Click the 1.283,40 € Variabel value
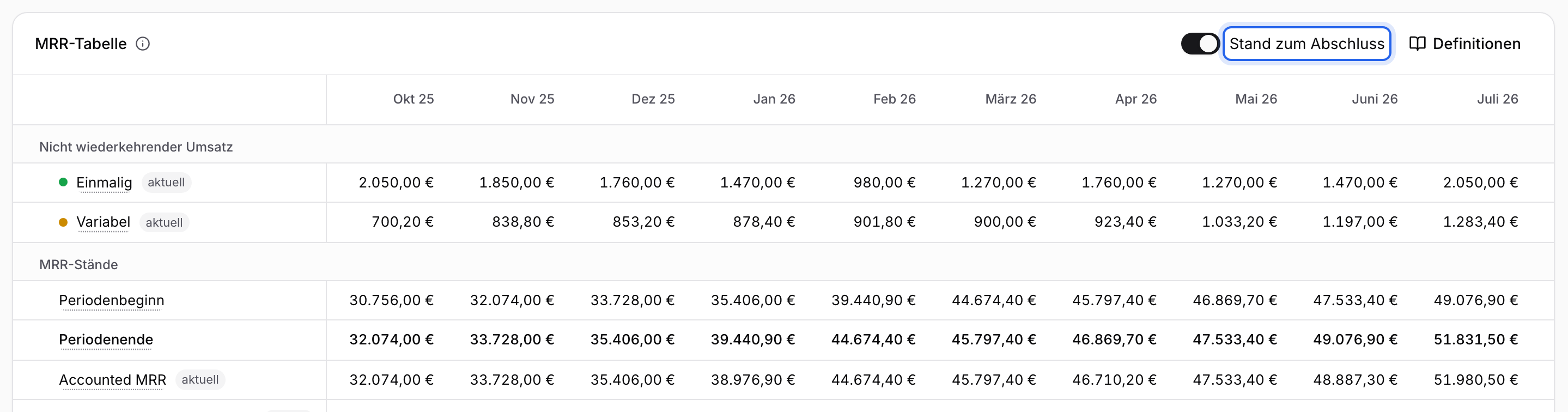Viewport: 1568px width, 412px height. [x=1480, y=222]
